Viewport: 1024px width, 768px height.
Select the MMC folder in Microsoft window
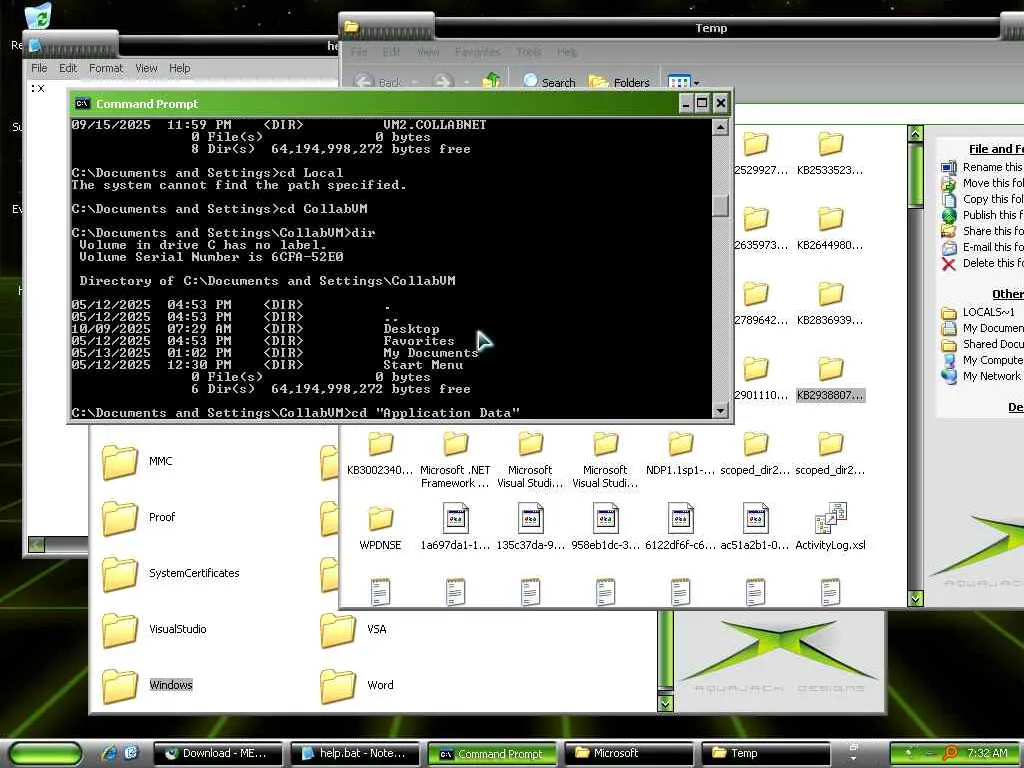pos(138,461)
